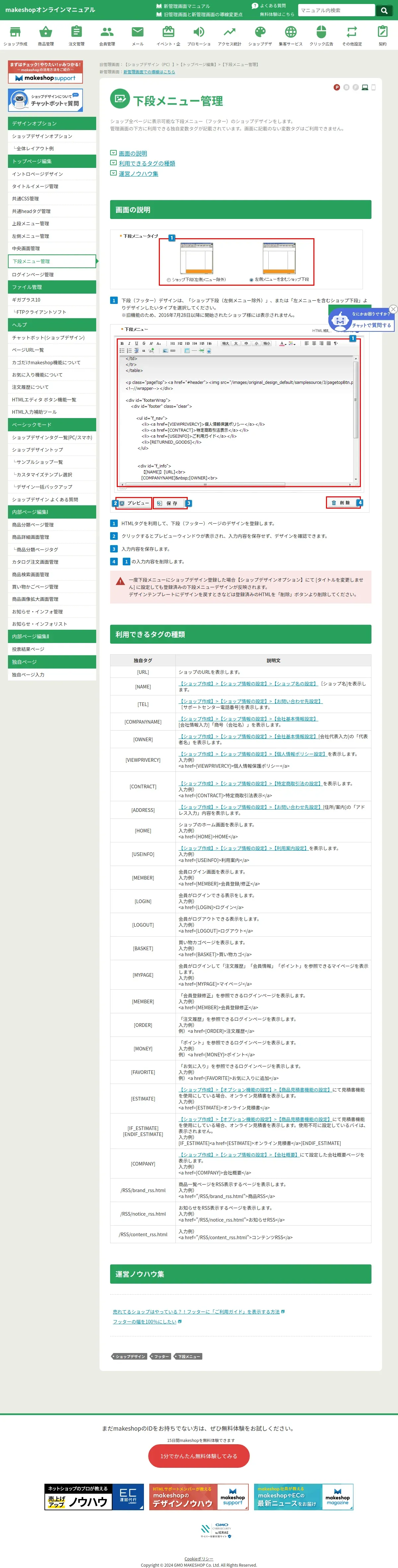The image size is (398, 1568).
Task: Click the マニュアル内検索 search field
Action: point(337,10)
